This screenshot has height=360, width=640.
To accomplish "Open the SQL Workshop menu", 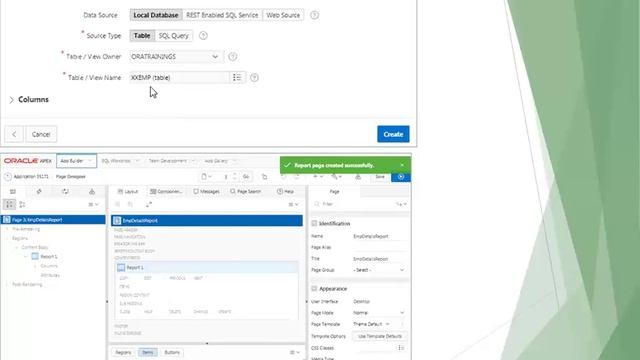I will coord(120,161).
